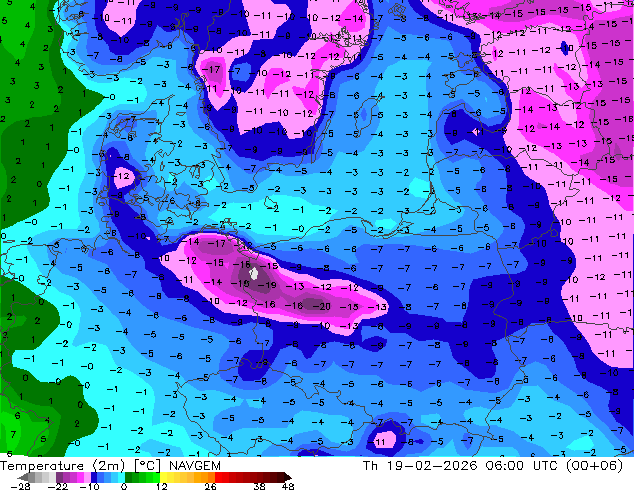The width and height of the screenshot is (634, 490).
Task: Click '-11' in the isolated pink spot at the bottom
Action: tap(378, 442)
